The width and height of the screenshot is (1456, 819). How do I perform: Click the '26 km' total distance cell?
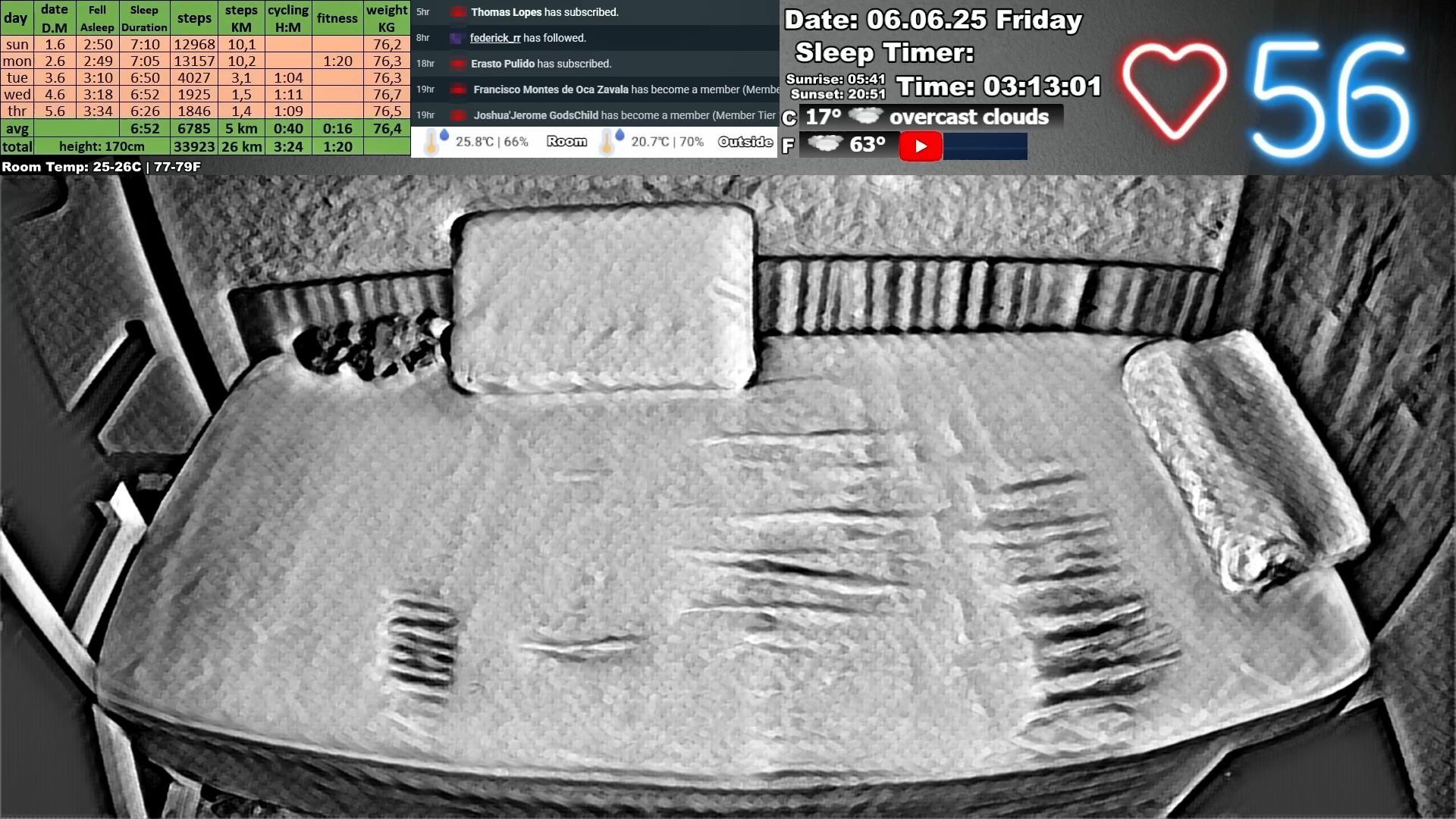click(241, 146)
